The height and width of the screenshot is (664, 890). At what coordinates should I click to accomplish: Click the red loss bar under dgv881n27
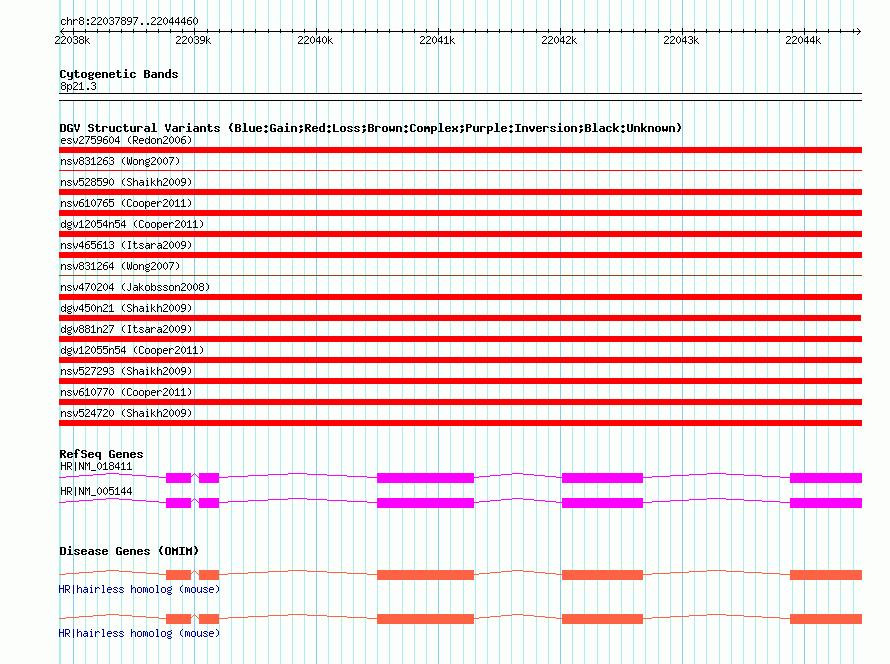(x=460, y=339)
